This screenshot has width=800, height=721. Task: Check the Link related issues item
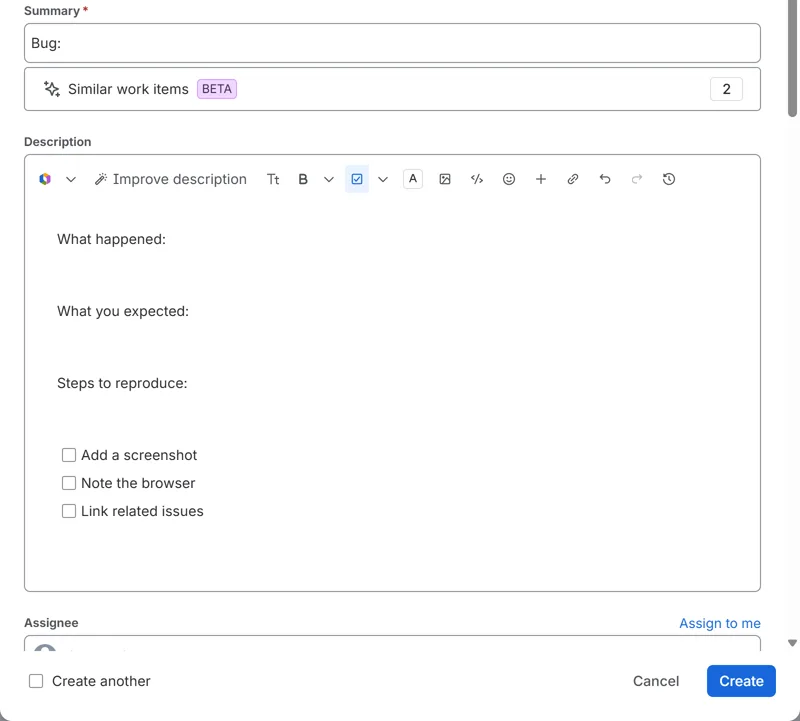(69, 511)
